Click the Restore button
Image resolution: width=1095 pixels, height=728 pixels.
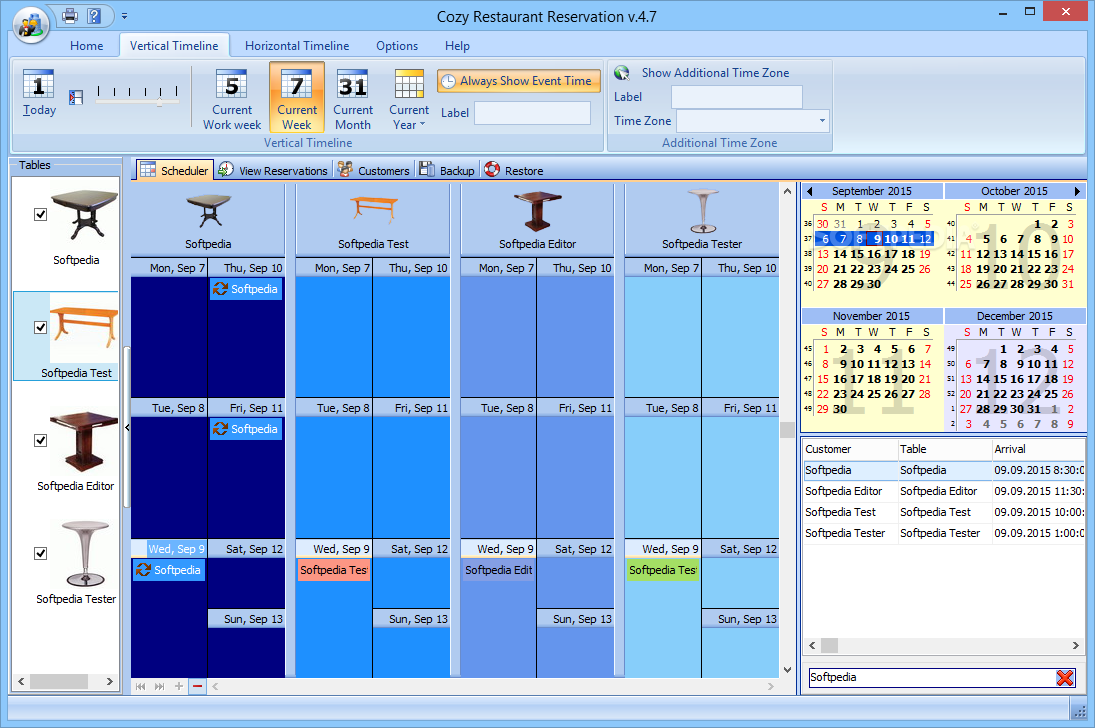pos(514,170)
